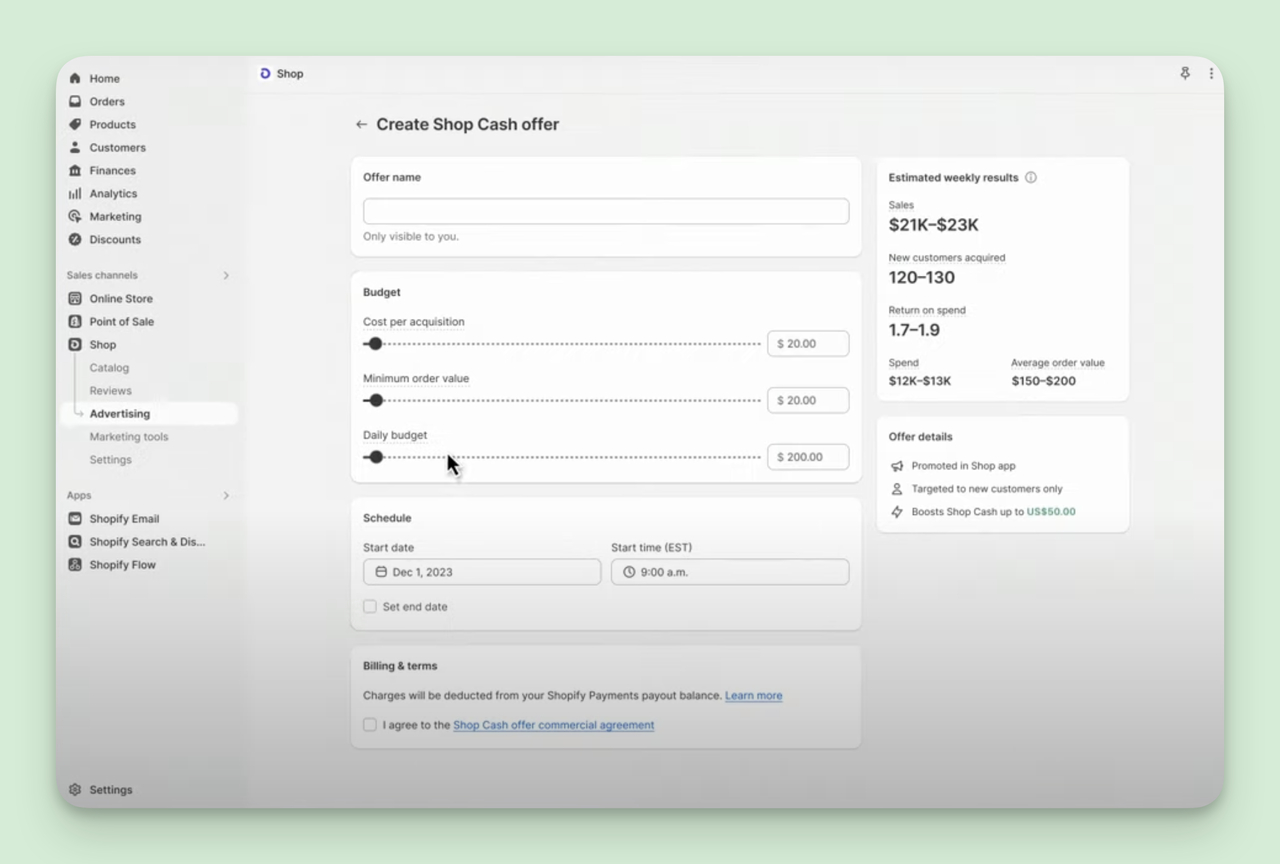Screen dimensions: 1280x864
Task: Click the Customers person icon
Action: (x=75, y=147)
